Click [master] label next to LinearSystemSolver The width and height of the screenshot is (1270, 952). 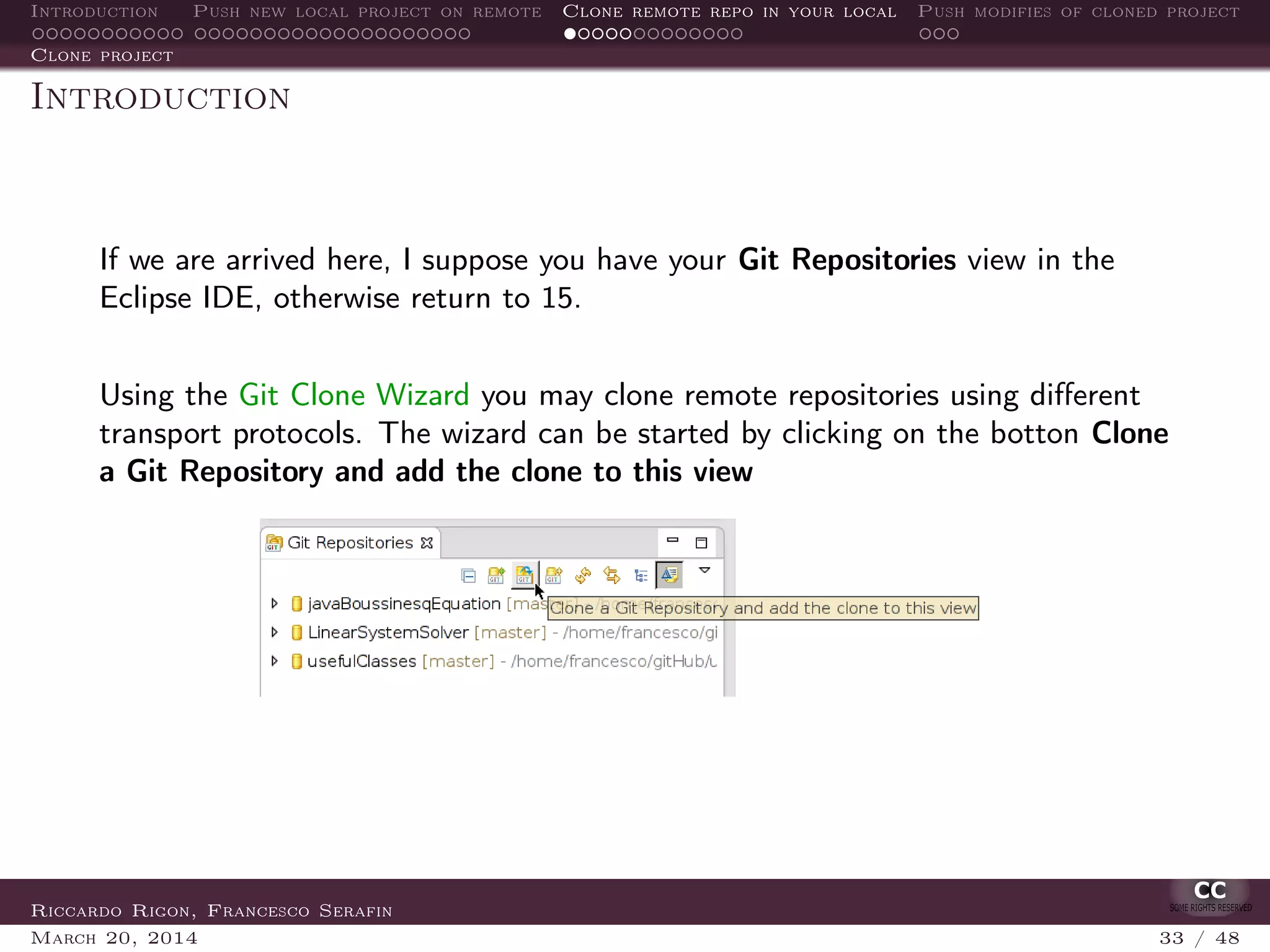coord(510,633)
